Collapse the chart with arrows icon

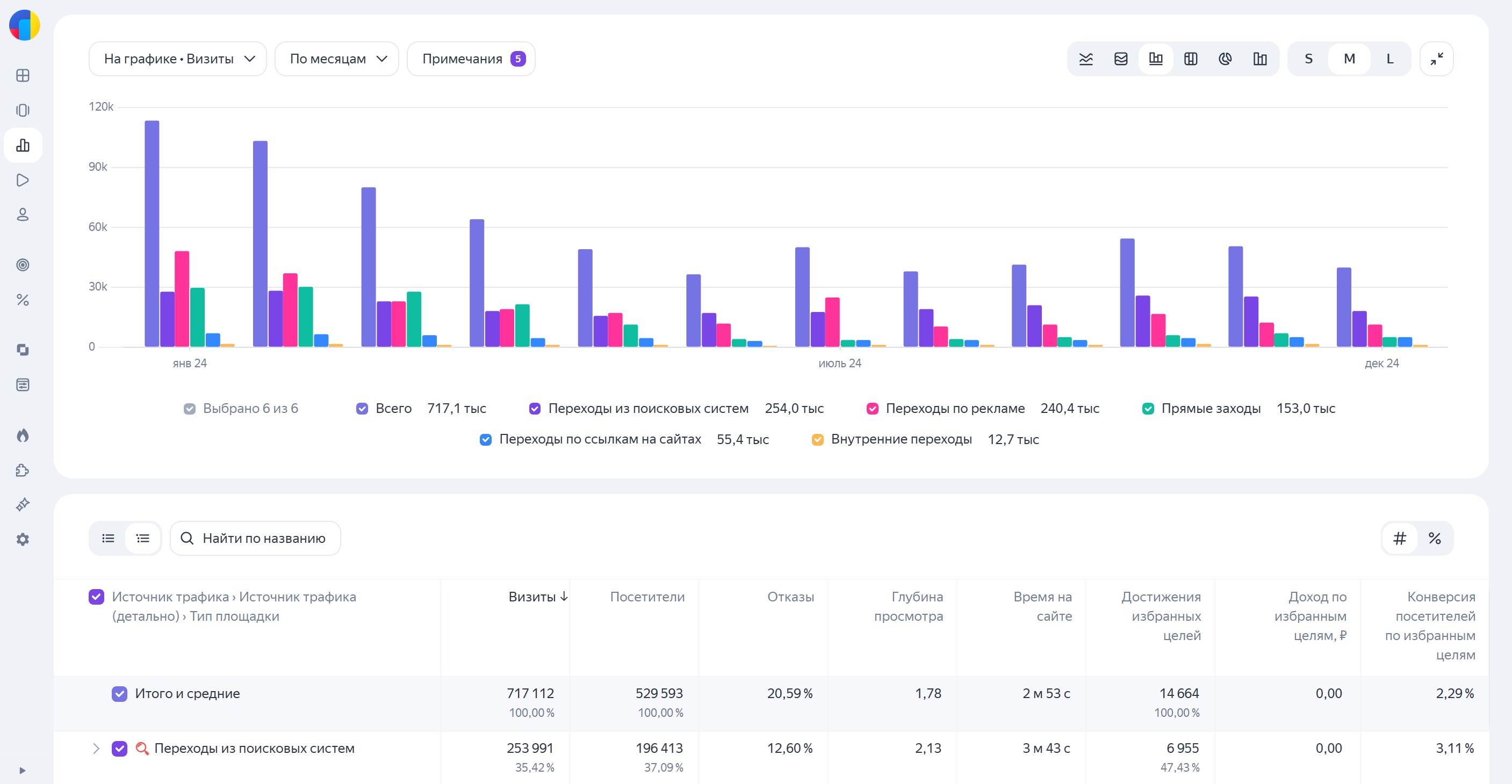click(1436, 59)
